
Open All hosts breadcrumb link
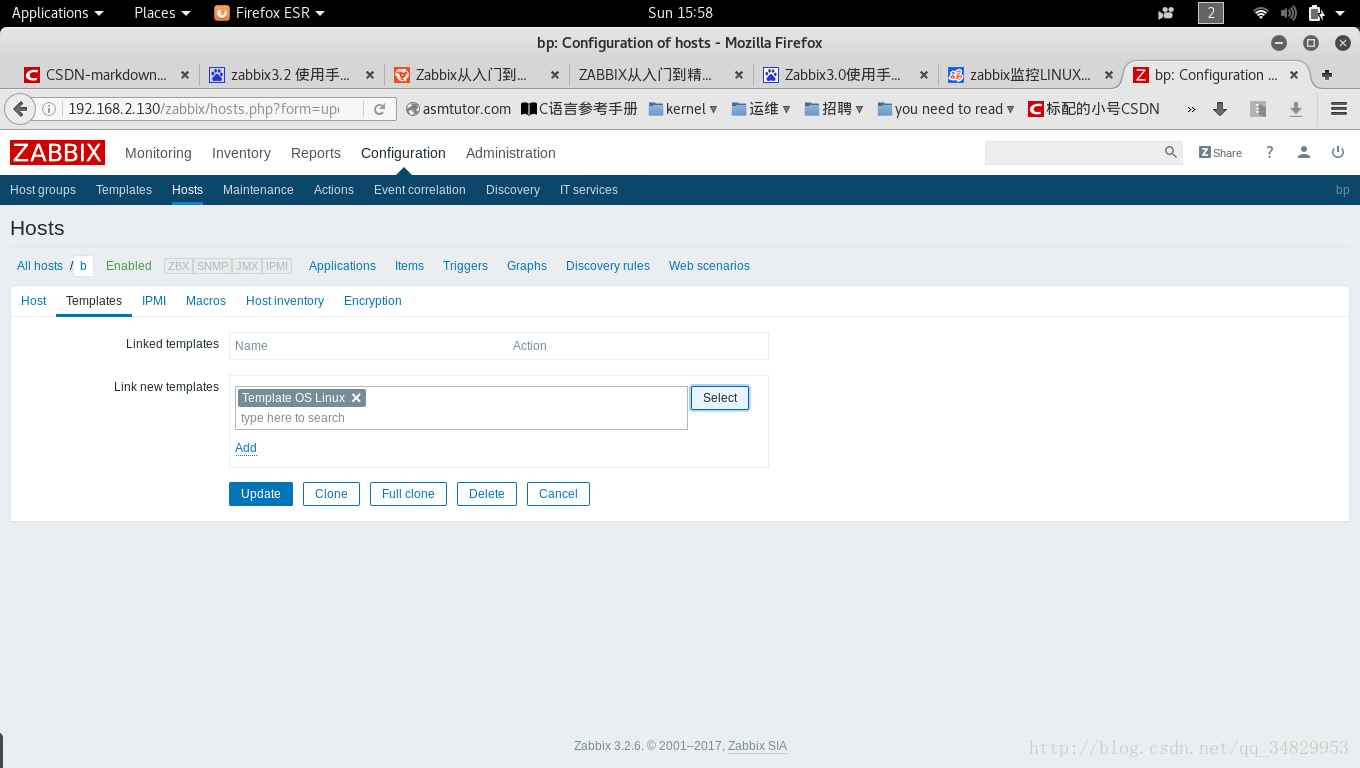(x=40, y=266)
